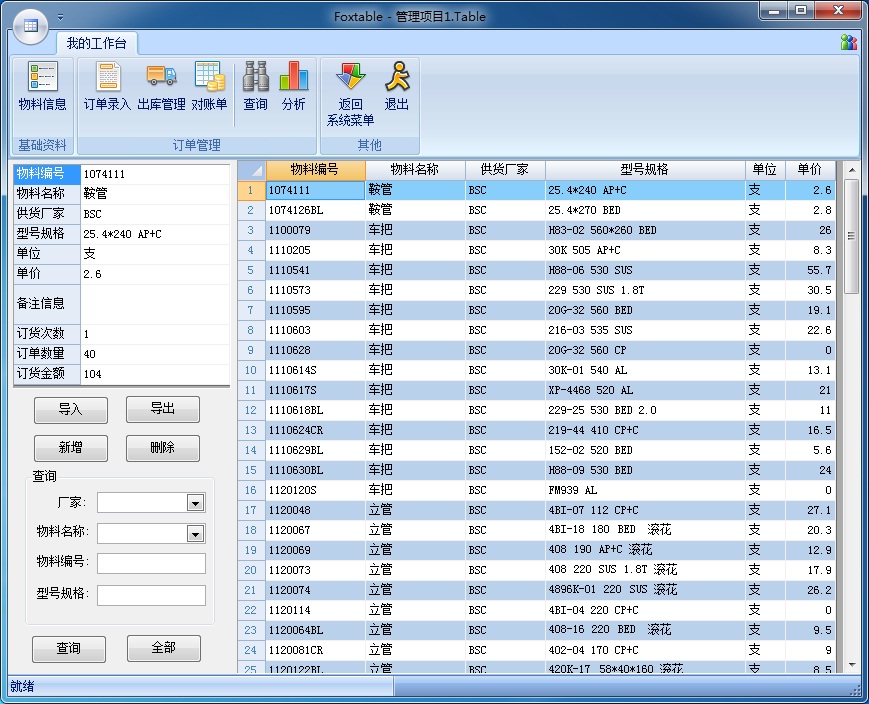Click the 物料名称 column header
This screenshot has height=704, width=869.
tap(415, 170)
